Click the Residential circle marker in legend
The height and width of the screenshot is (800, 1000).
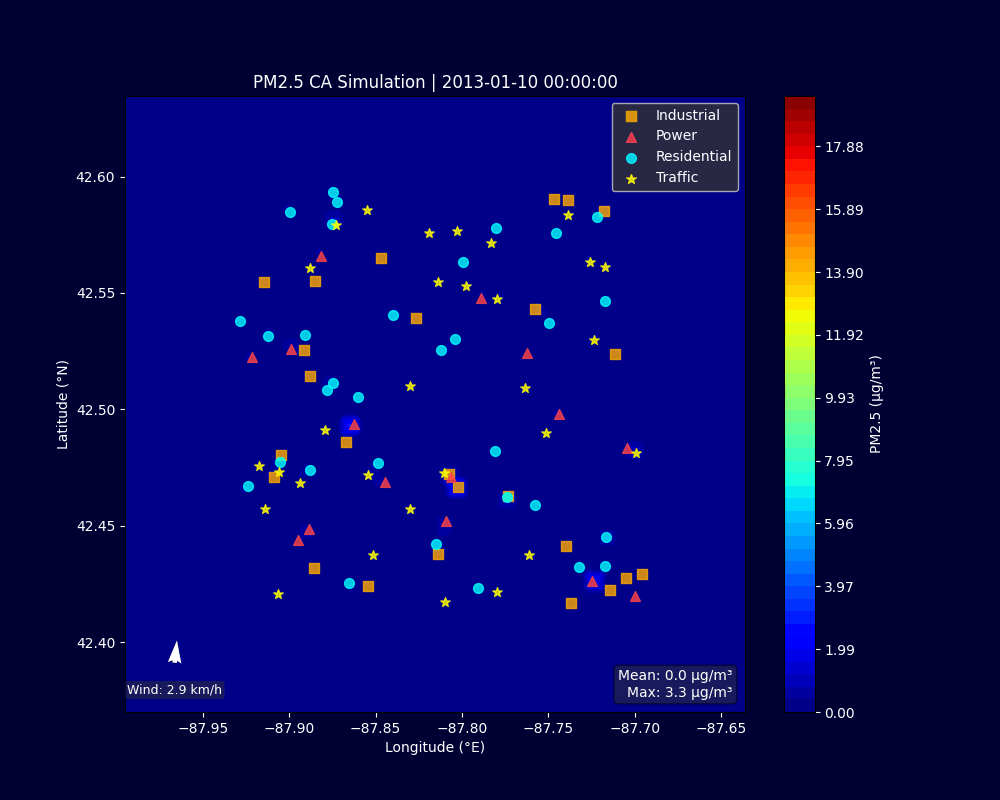click(x=631, y=157)
